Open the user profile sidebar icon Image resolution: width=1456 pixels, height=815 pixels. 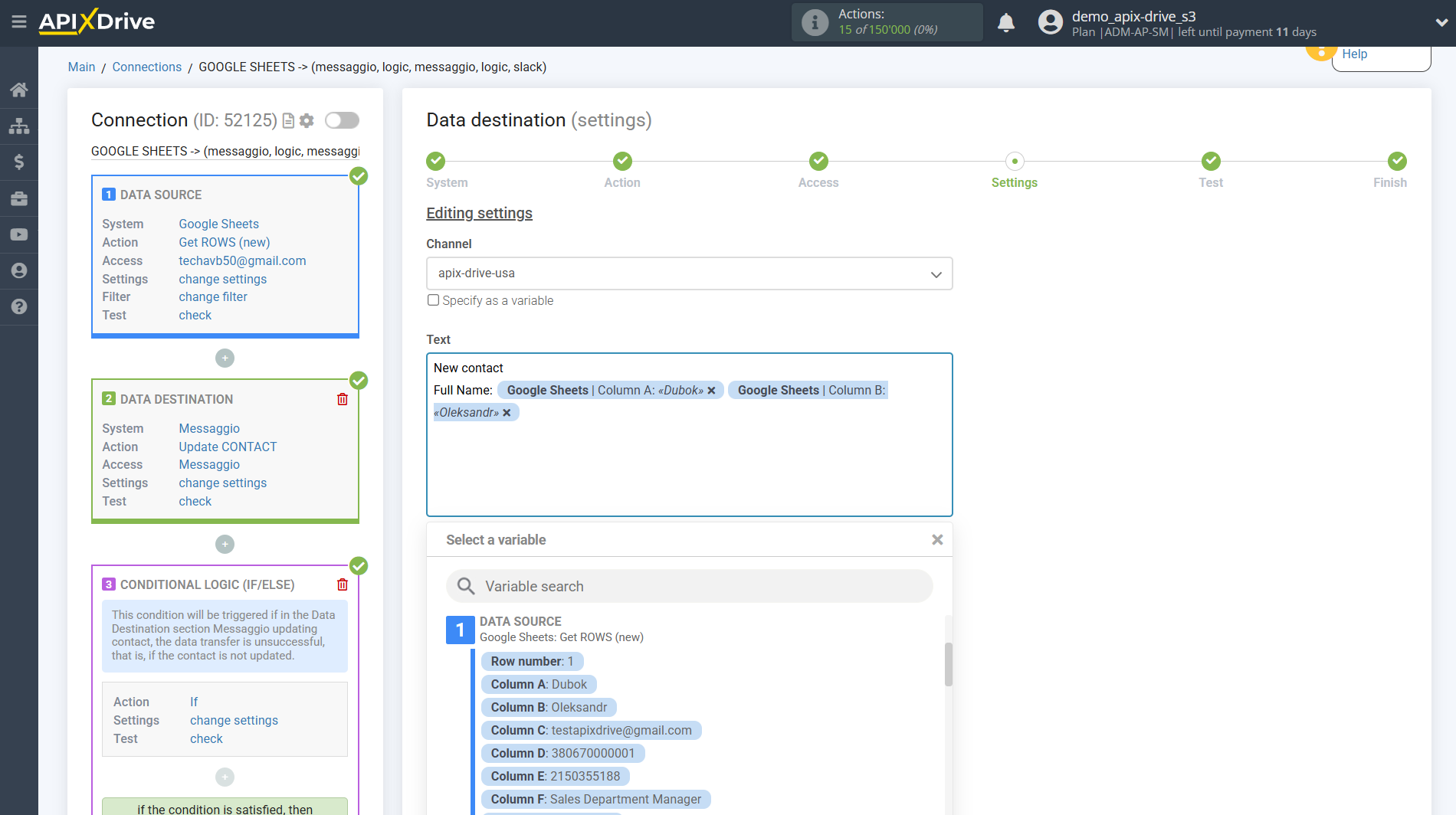point(19,270)
